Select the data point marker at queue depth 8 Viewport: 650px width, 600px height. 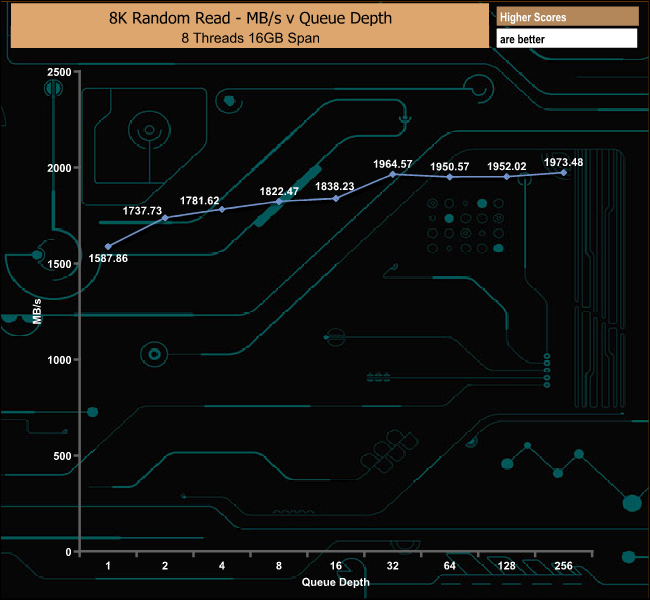(279, 202)
